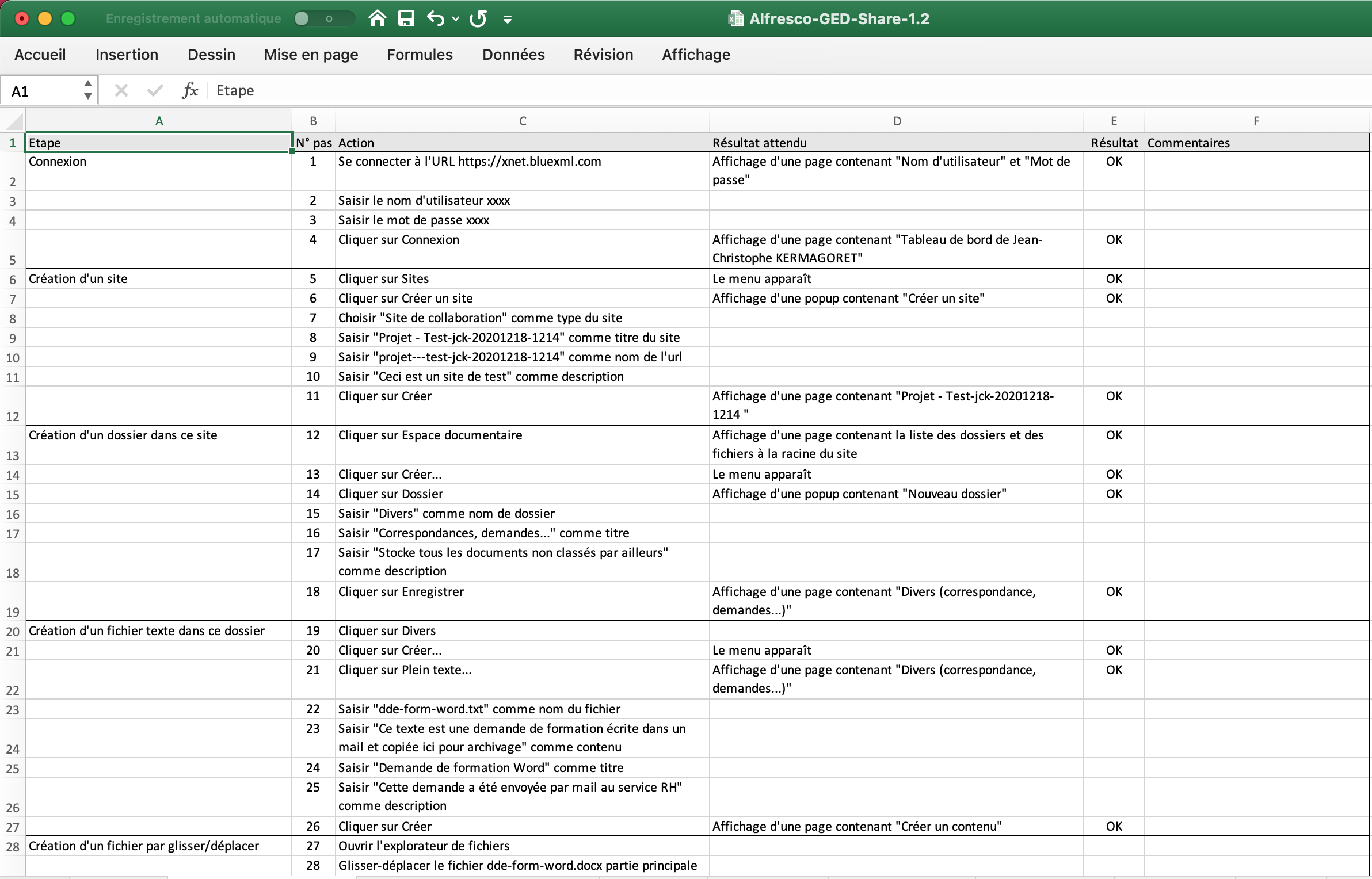Click the N° pas header cell
Viewport: 1372px width, 879px height.
(x=314, y=143)
